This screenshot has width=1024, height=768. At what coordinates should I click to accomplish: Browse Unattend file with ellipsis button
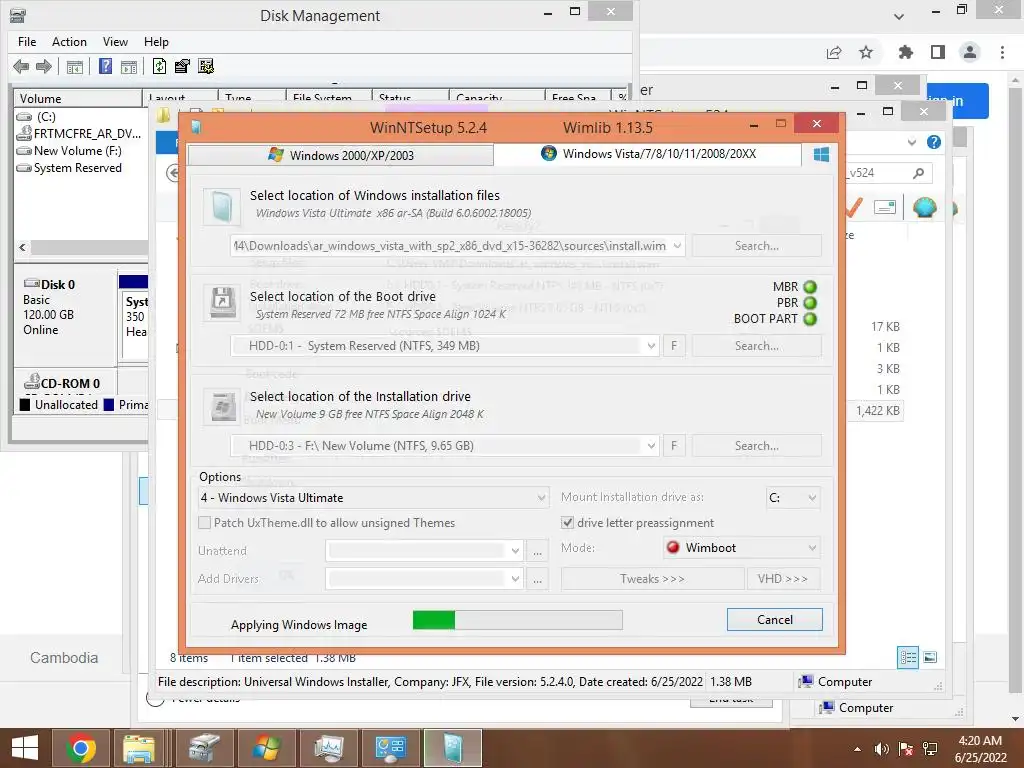pyautogui.click(x=537, y=551)
